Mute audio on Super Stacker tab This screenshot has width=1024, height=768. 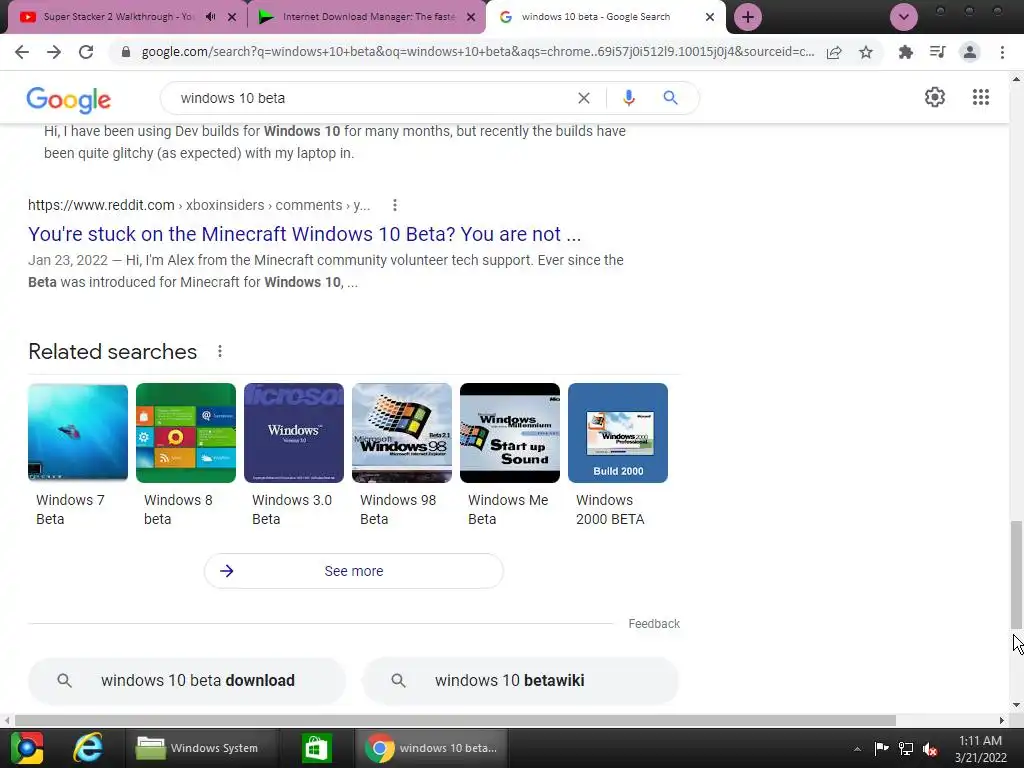tap(210, 17)
